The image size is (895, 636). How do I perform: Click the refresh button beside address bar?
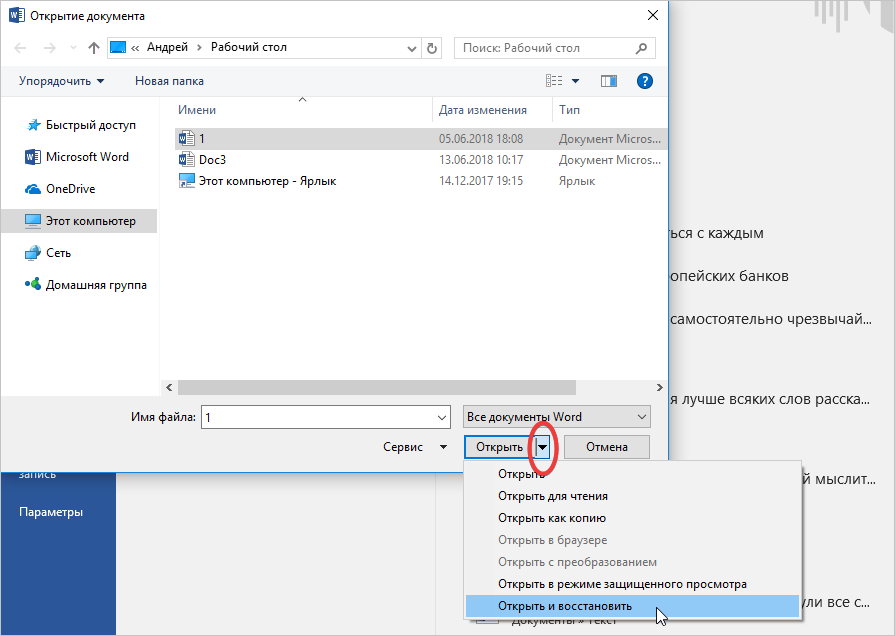tap(432, 48)
